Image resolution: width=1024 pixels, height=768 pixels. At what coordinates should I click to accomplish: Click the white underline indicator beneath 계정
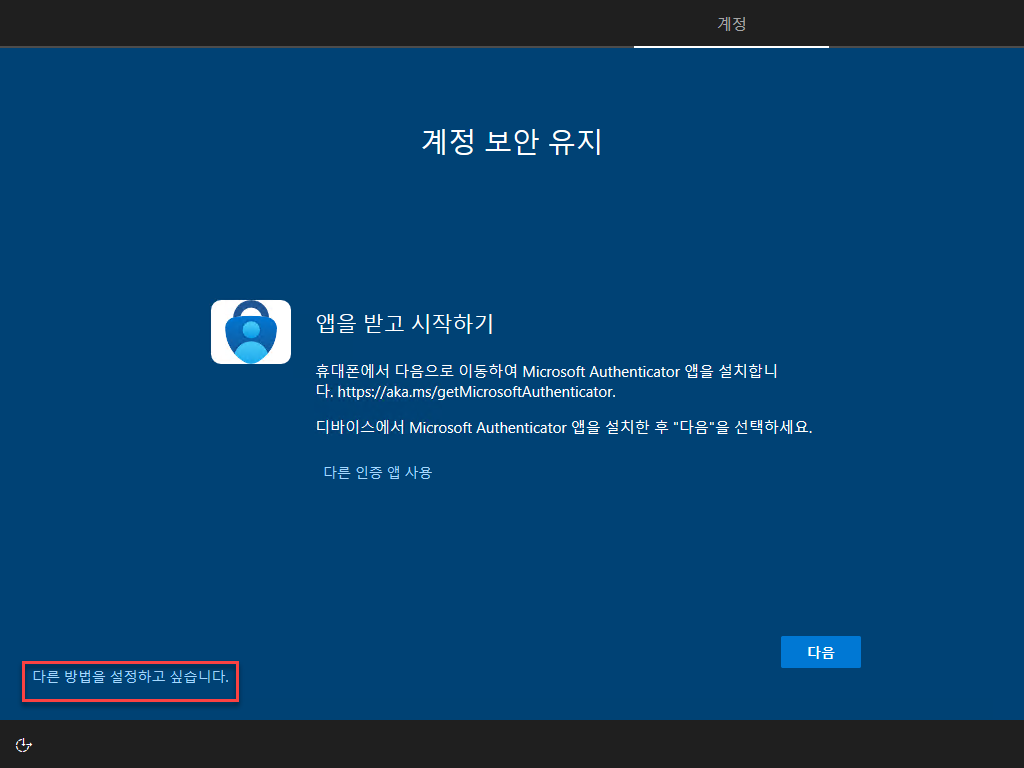coord(731,45)
